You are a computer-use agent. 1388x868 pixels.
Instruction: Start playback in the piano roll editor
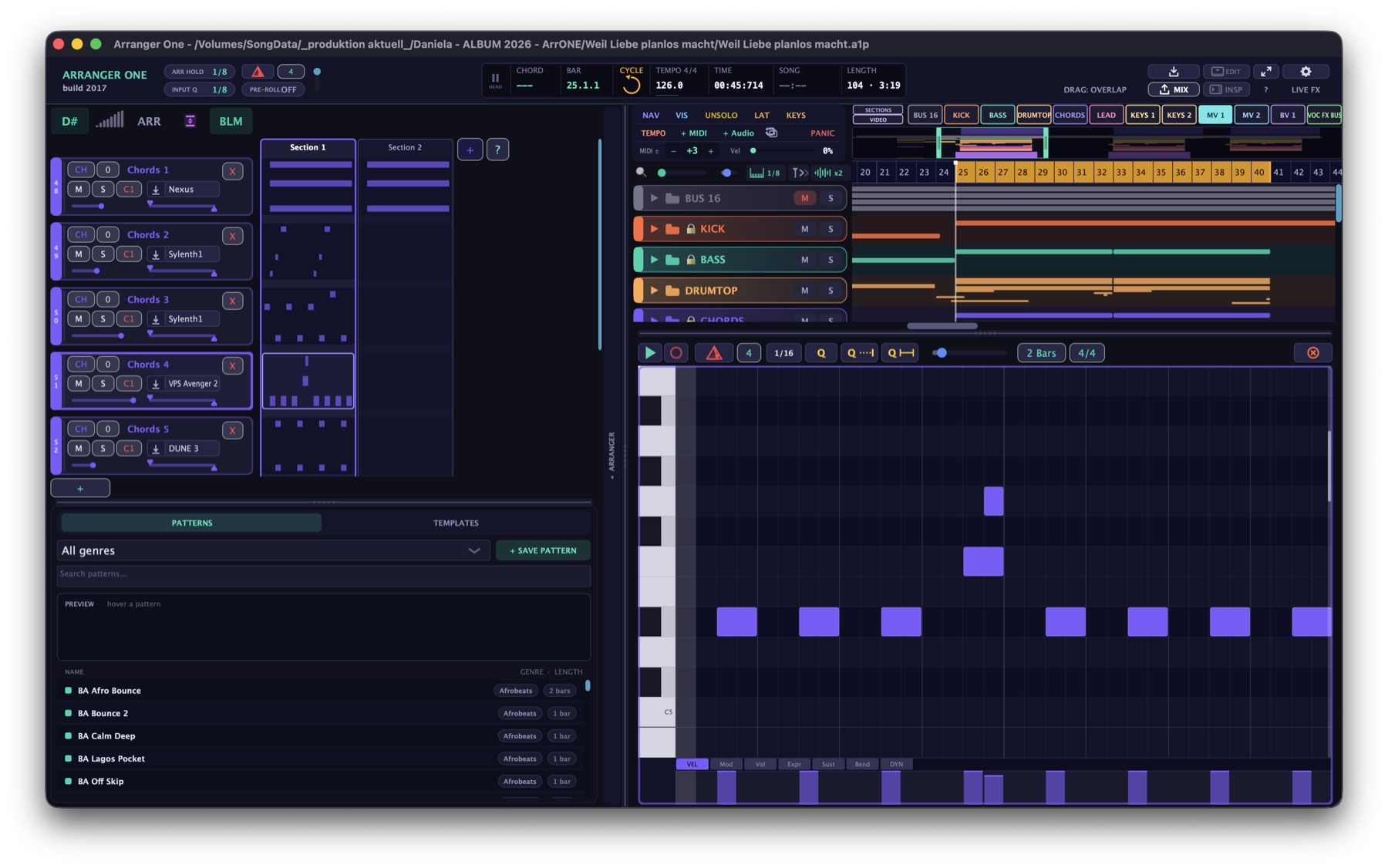tap(650, 353)
